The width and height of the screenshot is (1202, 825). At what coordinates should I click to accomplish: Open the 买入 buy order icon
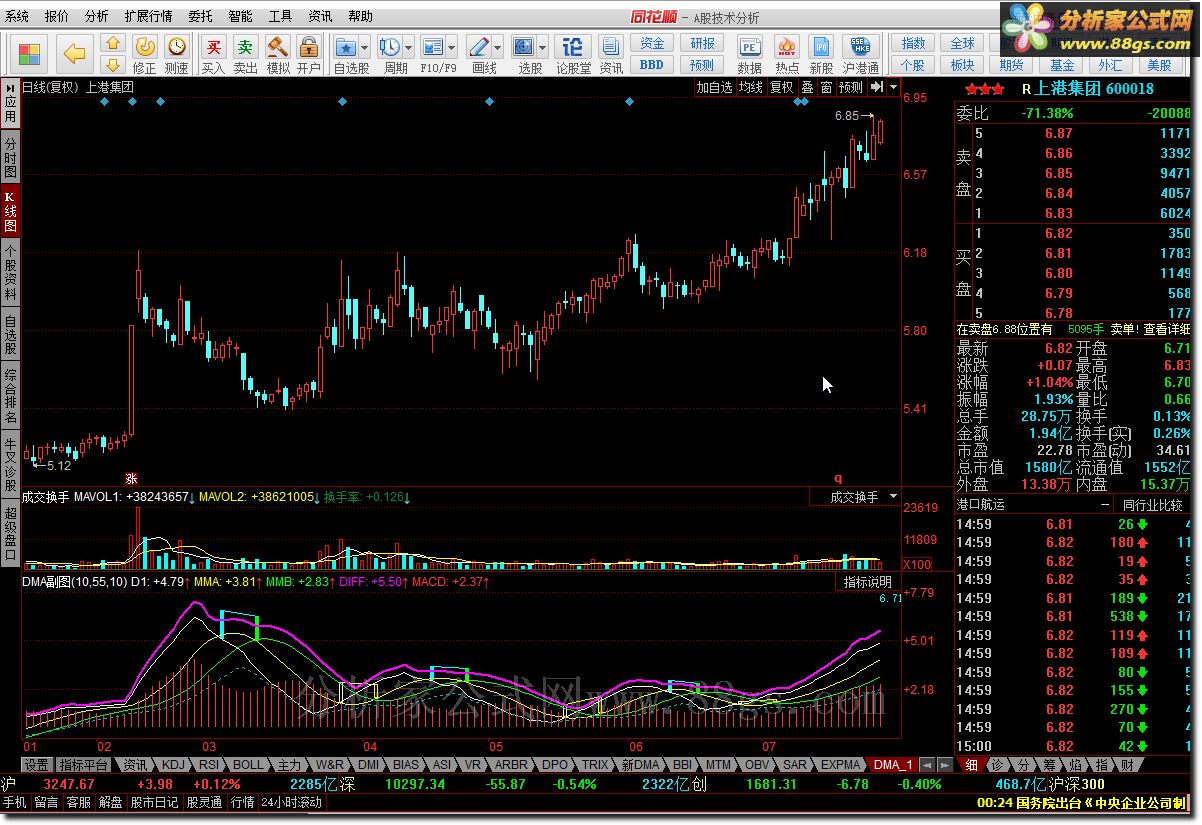tap(213, 46)
